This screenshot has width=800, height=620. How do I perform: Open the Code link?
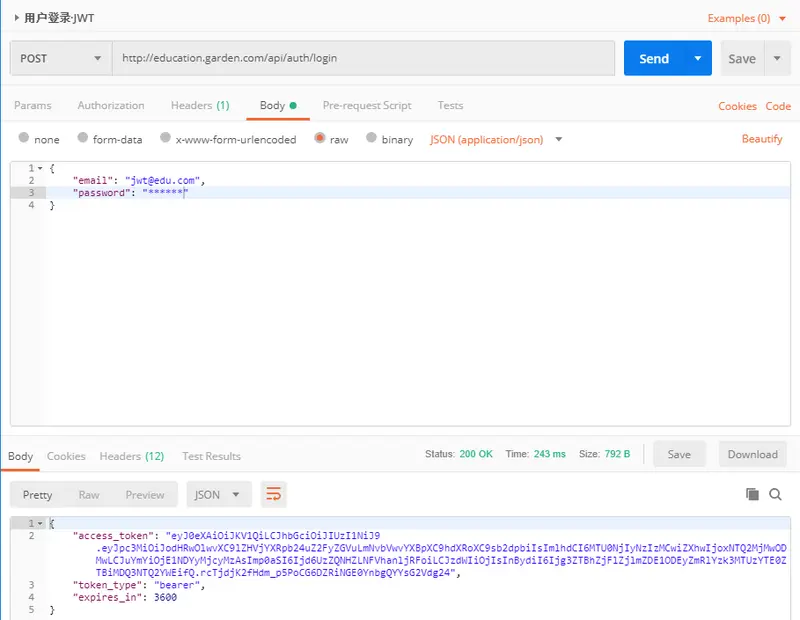778,106
